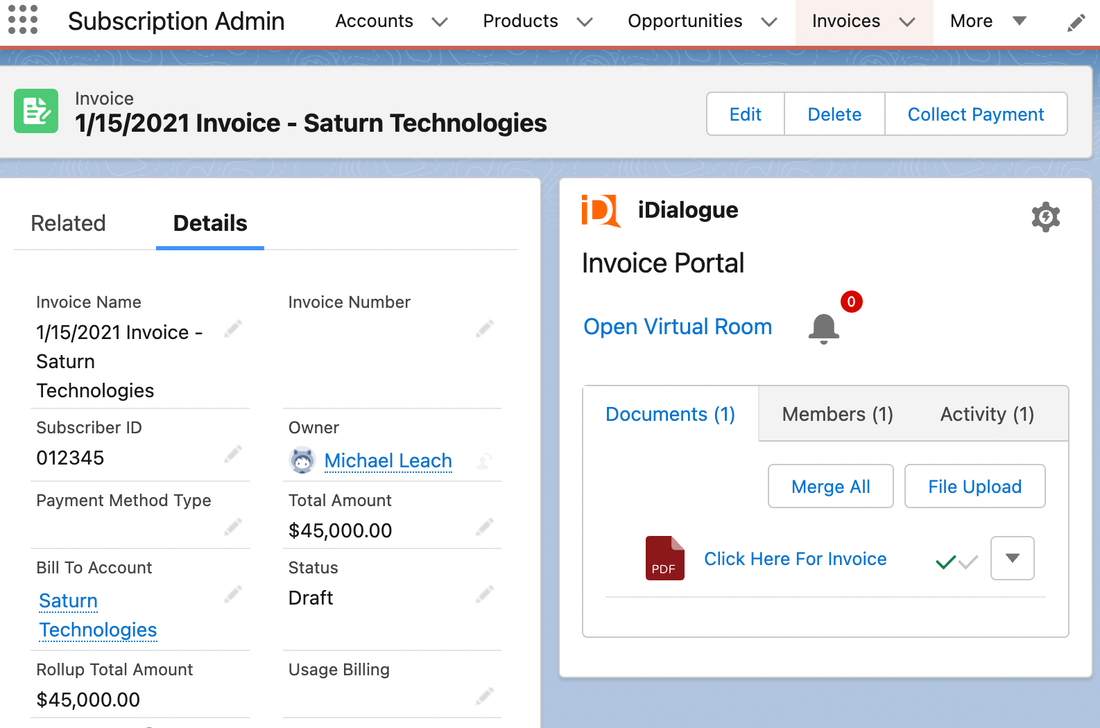Open Michael Leach owner link
Viewport: 1100px width, 728px height.
click(x=388, y=461)
